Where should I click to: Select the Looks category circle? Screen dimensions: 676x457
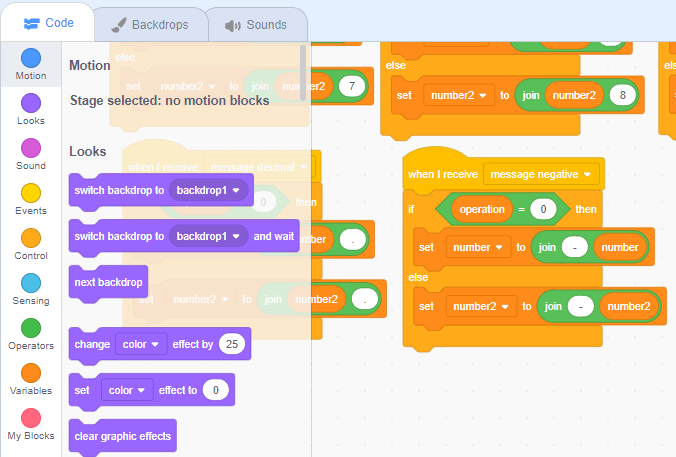coord(31,103)
